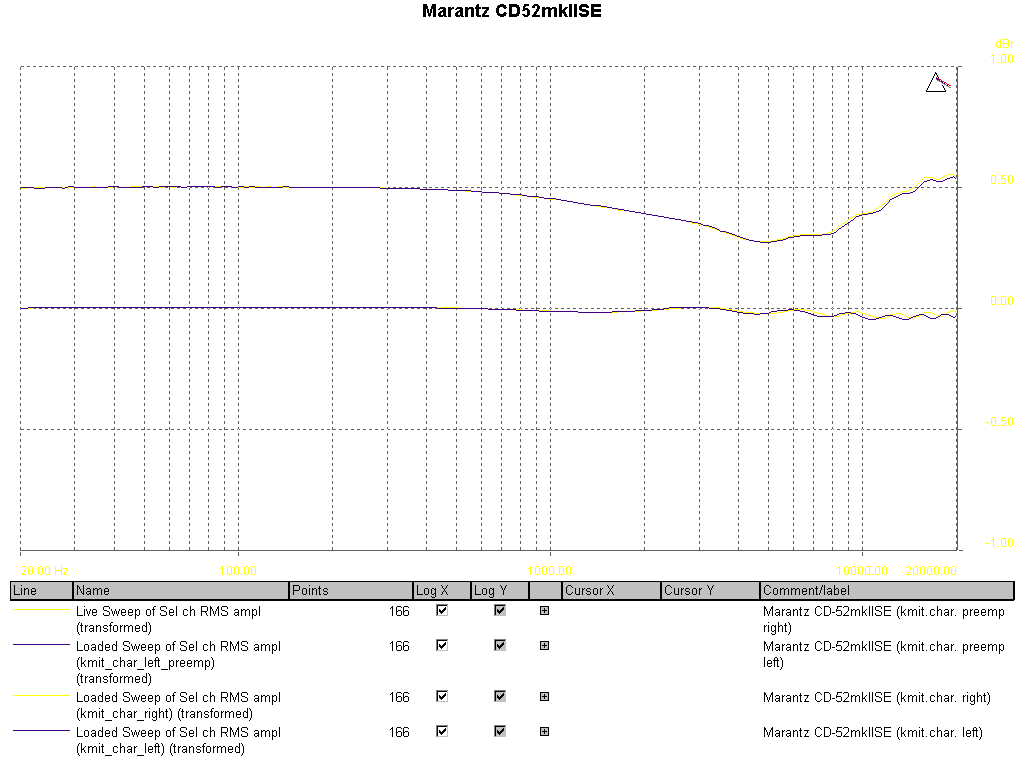1025x769 pixels.
Task: Click the chart title Marantz CD52mkIISE
Action: (512, 11)
